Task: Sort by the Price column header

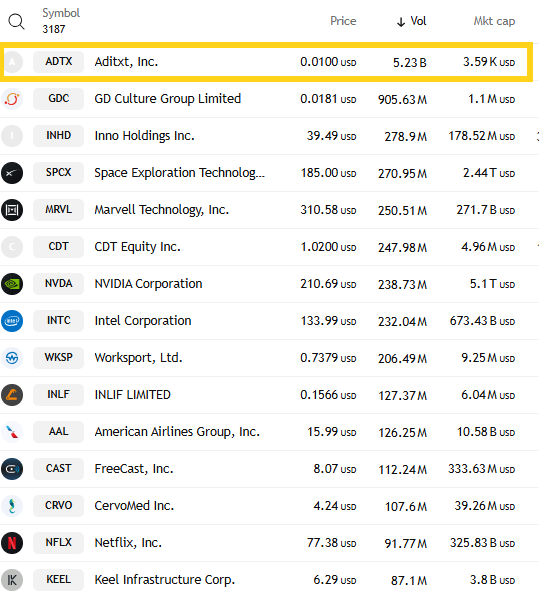Action: (x=343, y=21)
